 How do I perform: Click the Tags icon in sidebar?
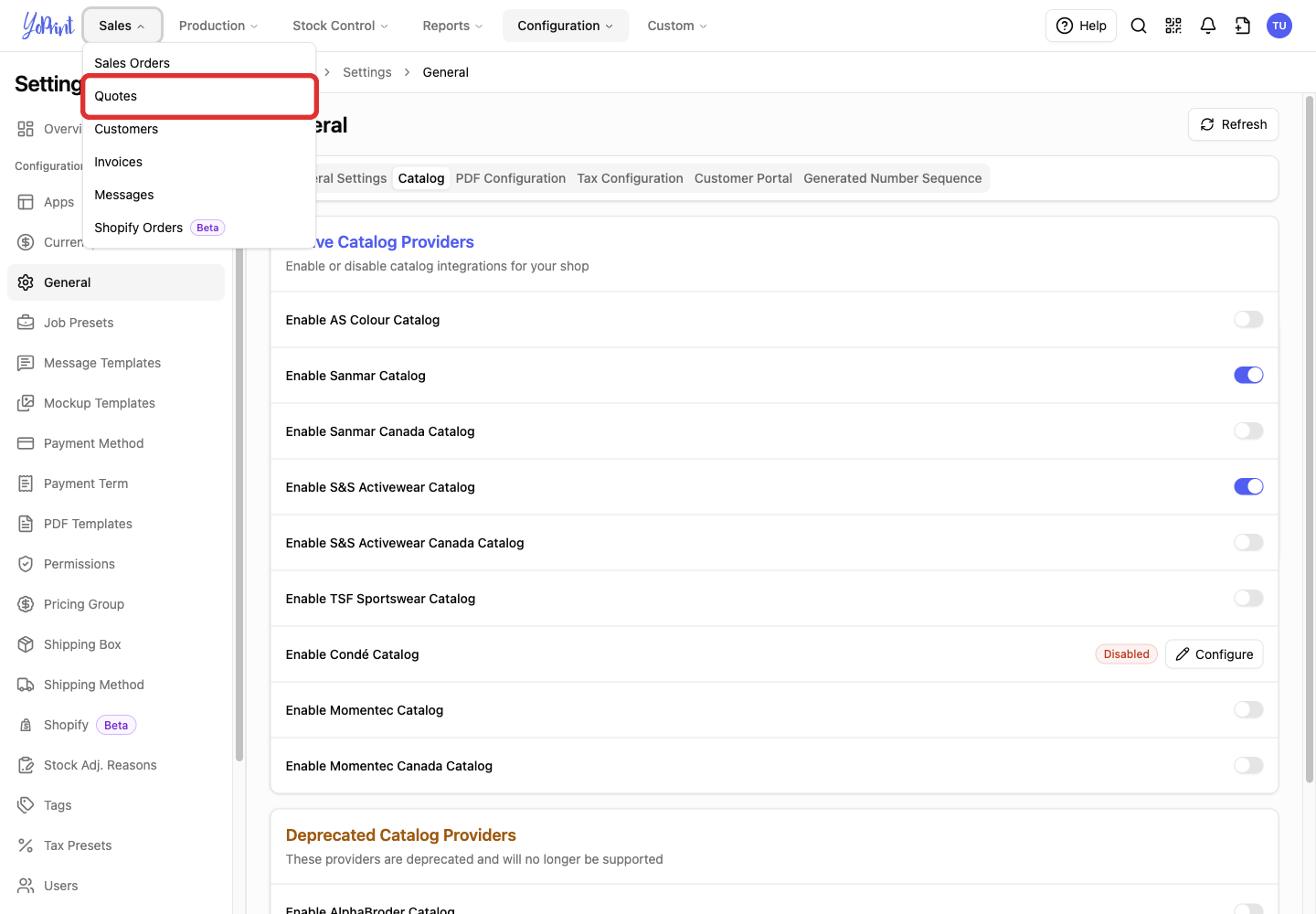pos(26,805)
